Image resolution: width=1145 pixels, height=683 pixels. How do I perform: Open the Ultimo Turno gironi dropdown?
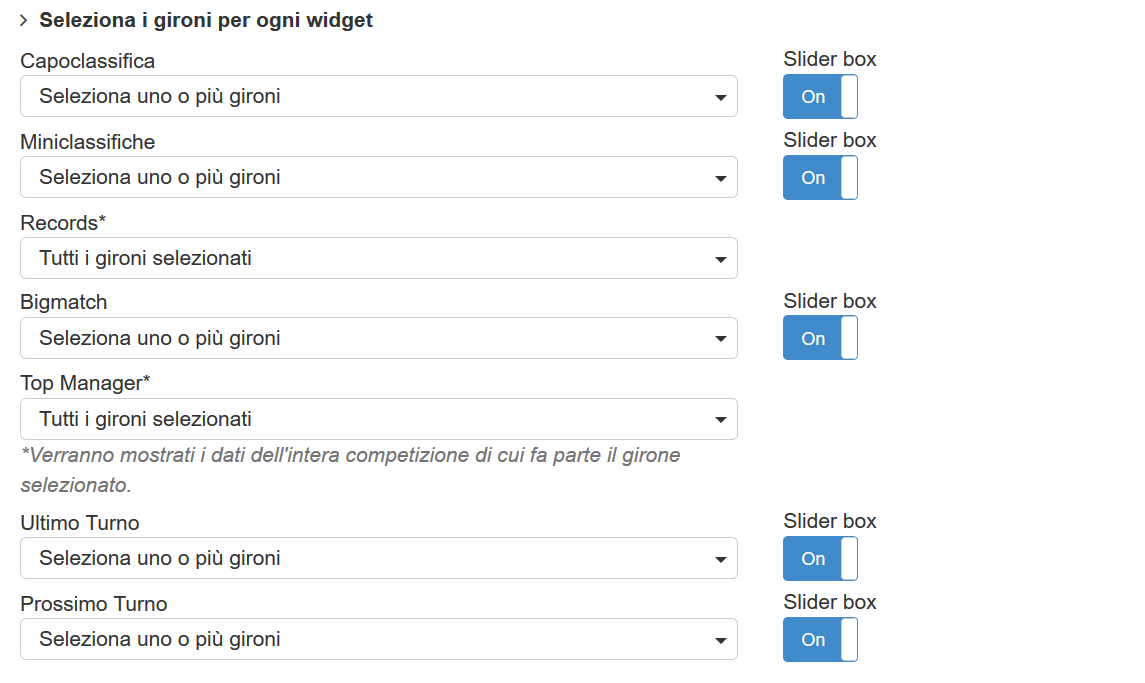tap(378, 559)
